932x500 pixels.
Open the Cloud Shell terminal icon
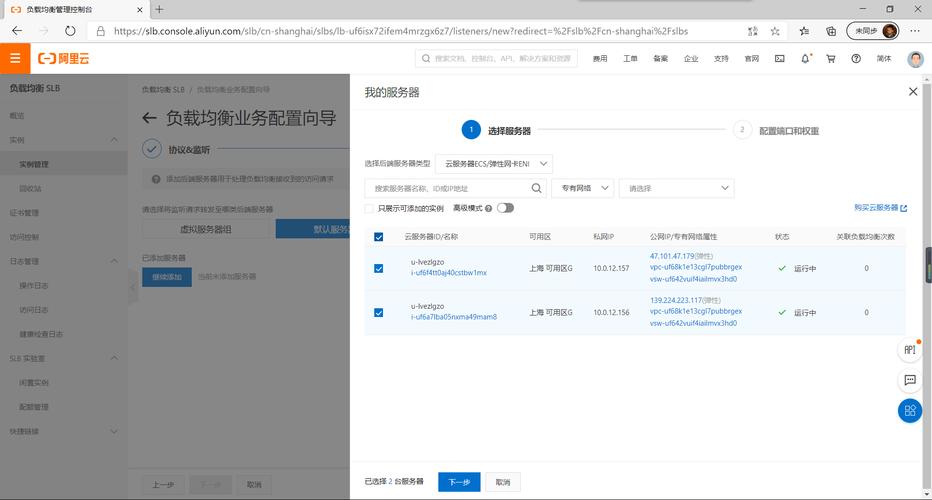point(779,58)
